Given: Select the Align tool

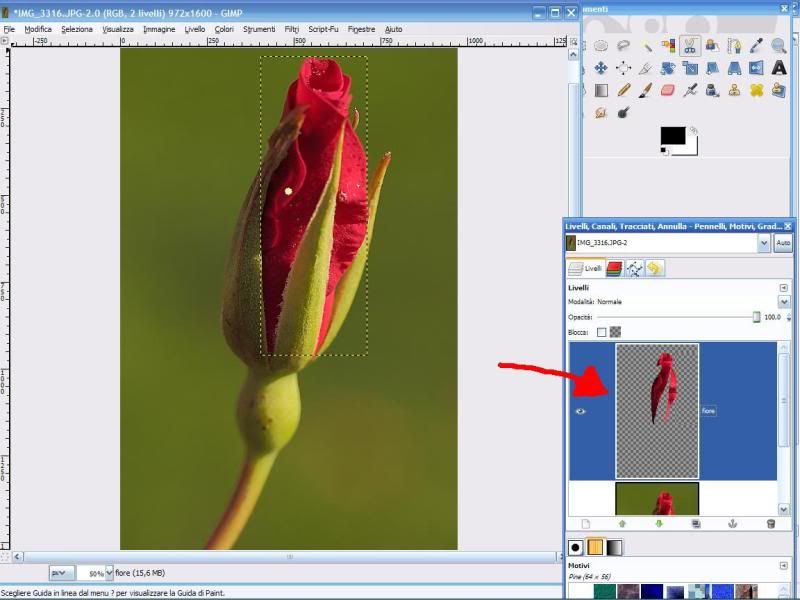Looking at the screenshot, I should coord(623,68).
